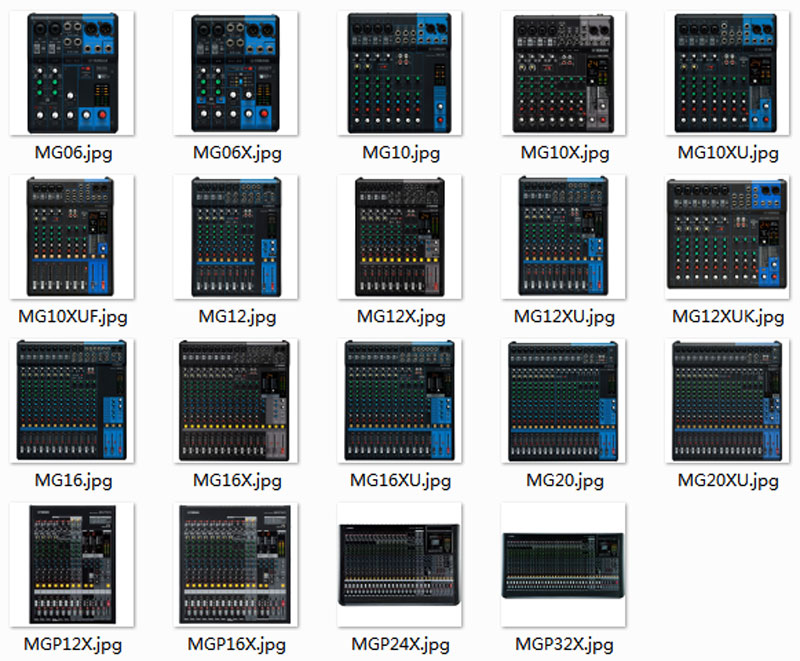This screenshot has width=800, height=661.
Task: Open the MG10.jpg file thumbnail
Action: [x=400, y=73]
